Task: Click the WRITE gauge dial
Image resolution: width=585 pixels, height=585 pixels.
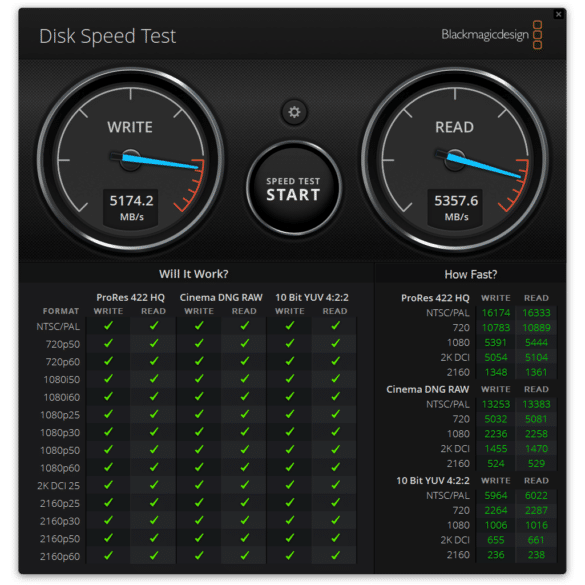Action: click(x=131, y=160)
